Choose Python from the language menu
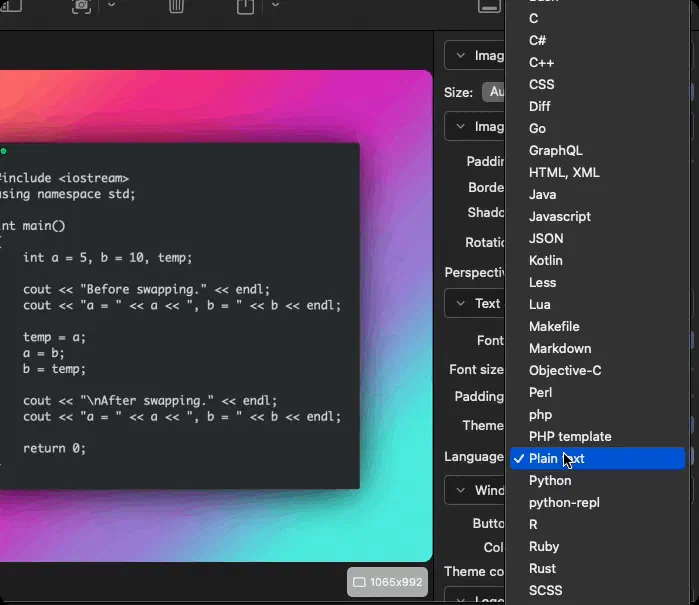This screenshot has height=605, width=699. pos(597,480)
